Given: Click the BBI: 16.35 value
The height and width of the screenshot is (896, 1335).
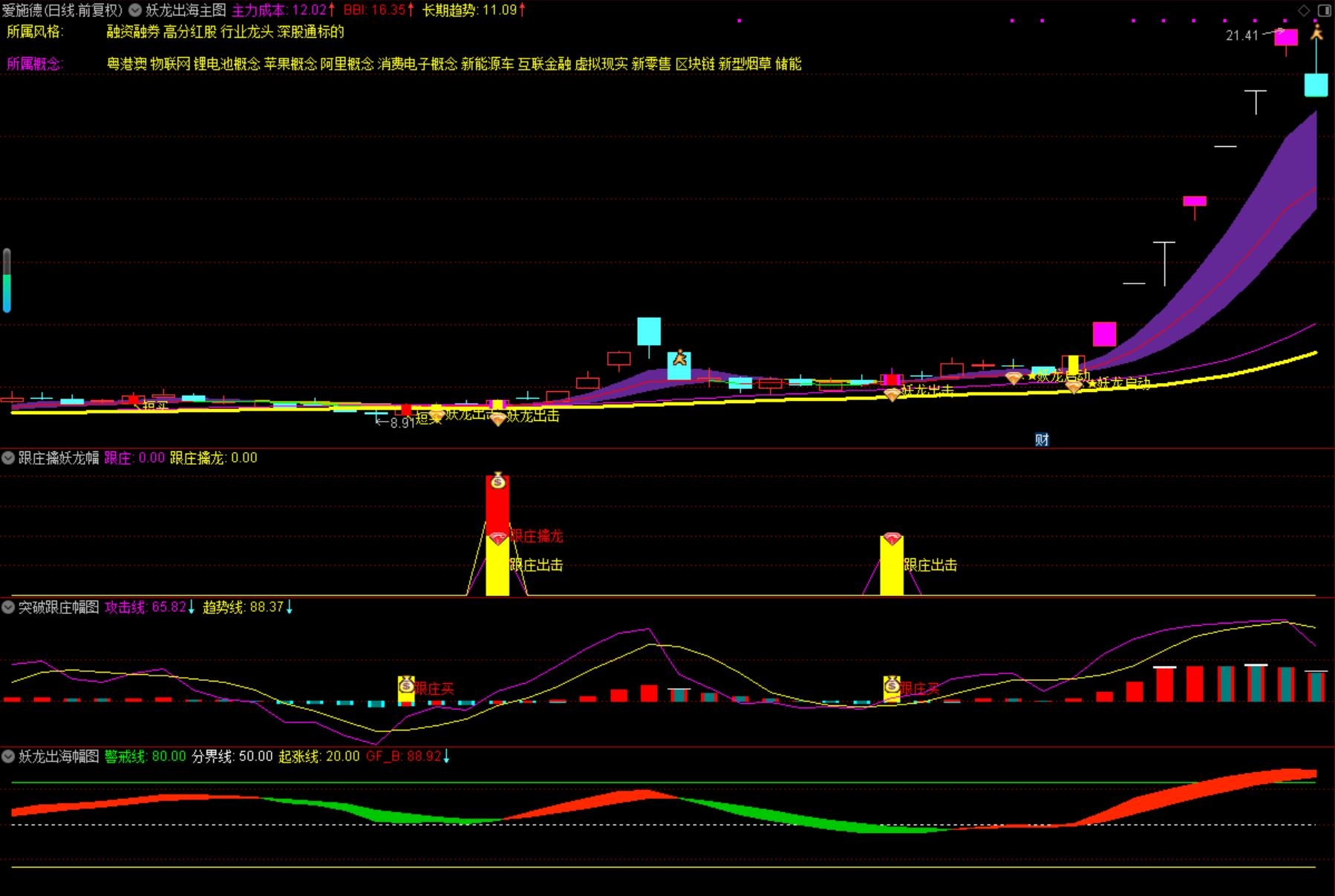Looking at the screenshot, I should point(379,10).
